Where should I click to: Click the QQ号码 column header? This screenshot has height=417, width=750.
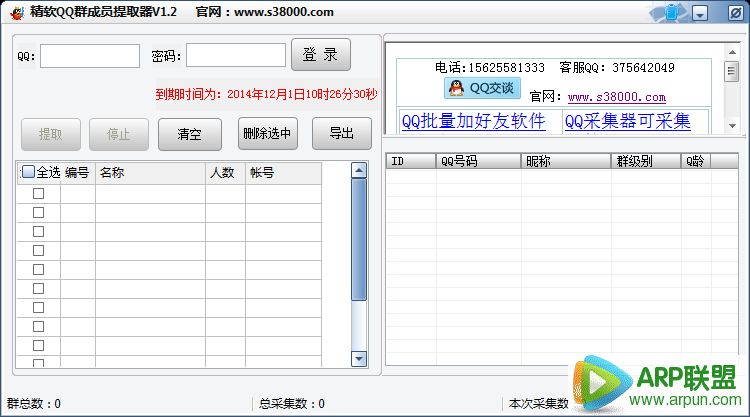click(x=477, y=160)
